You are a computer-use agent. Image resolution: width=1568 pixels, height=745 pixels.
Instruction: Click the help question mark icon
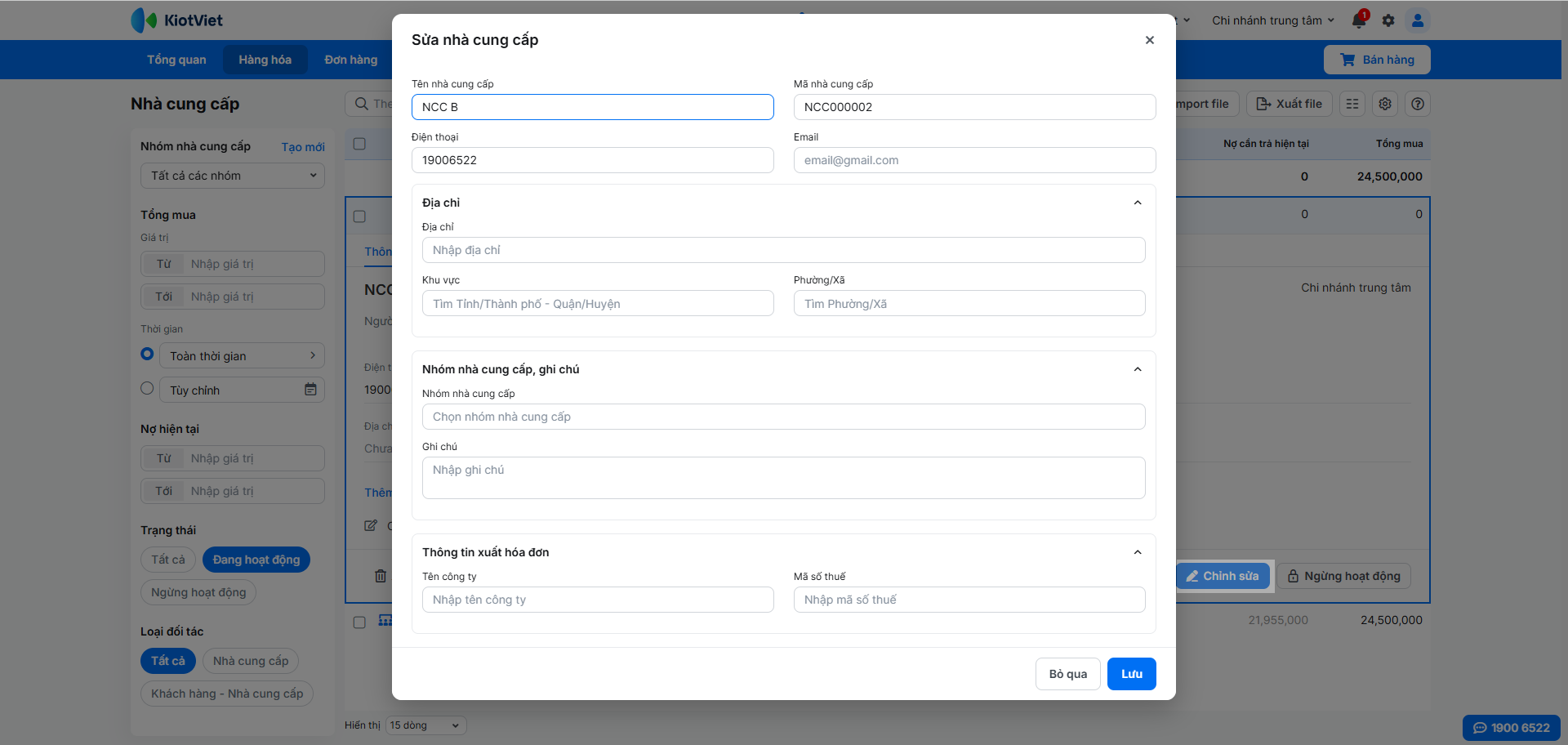coord(1418,104)
